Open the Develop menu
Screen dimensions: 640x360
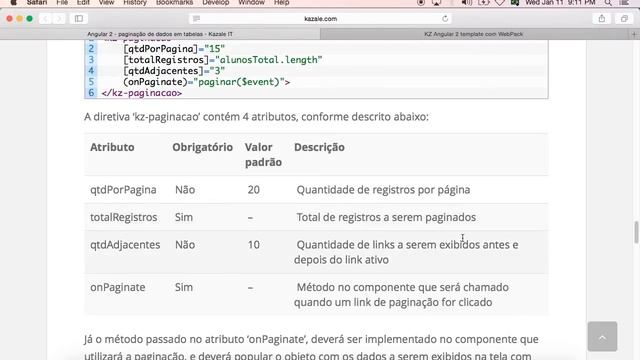[x=216, y=2]
